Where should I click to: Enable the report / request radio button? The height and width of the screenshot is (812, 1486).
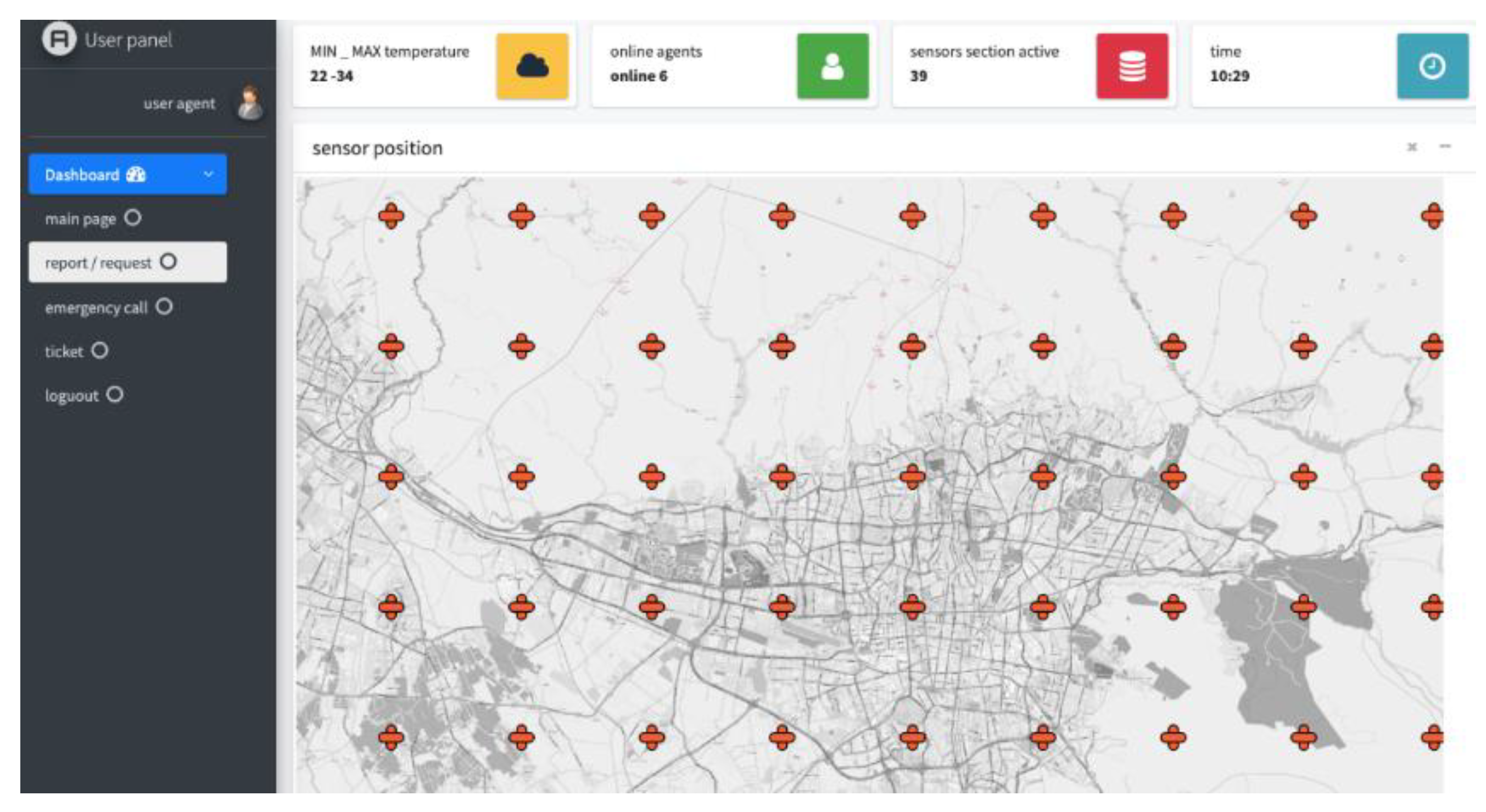click(168, 262)
